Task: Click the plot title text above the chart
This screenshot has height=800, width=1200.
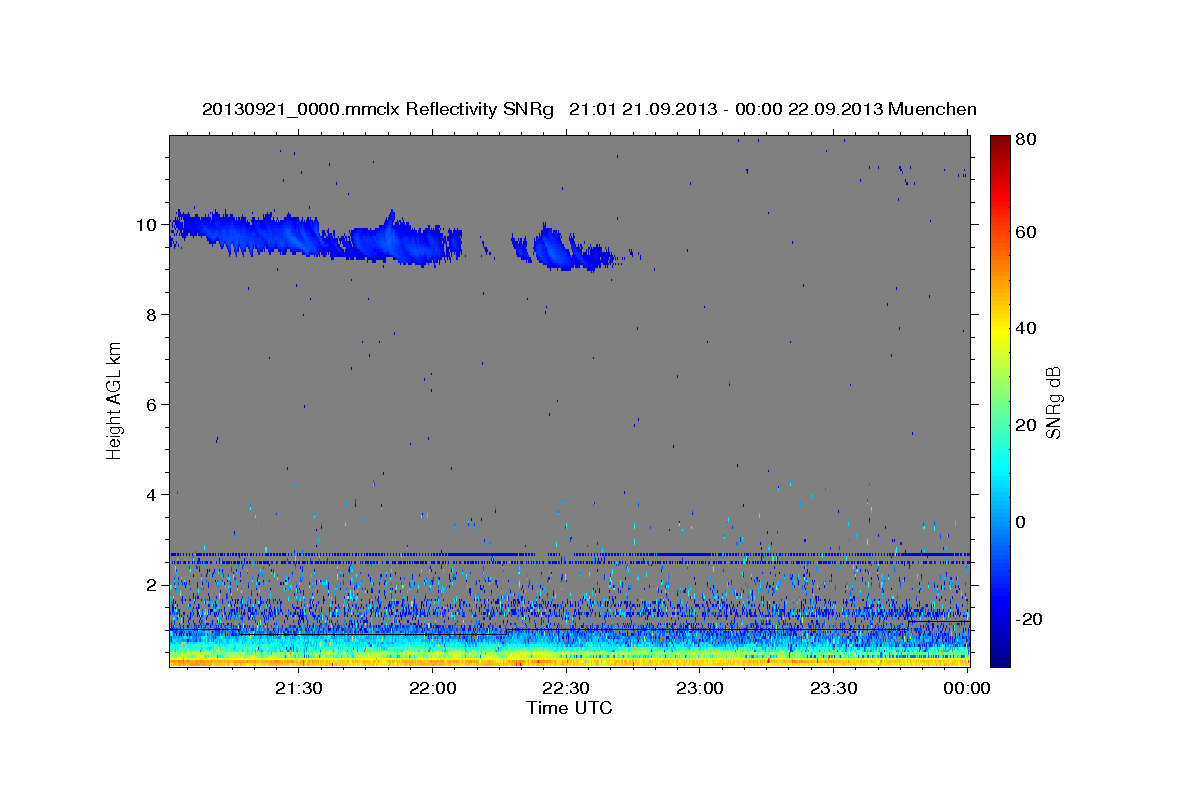Action: [589, 109]
